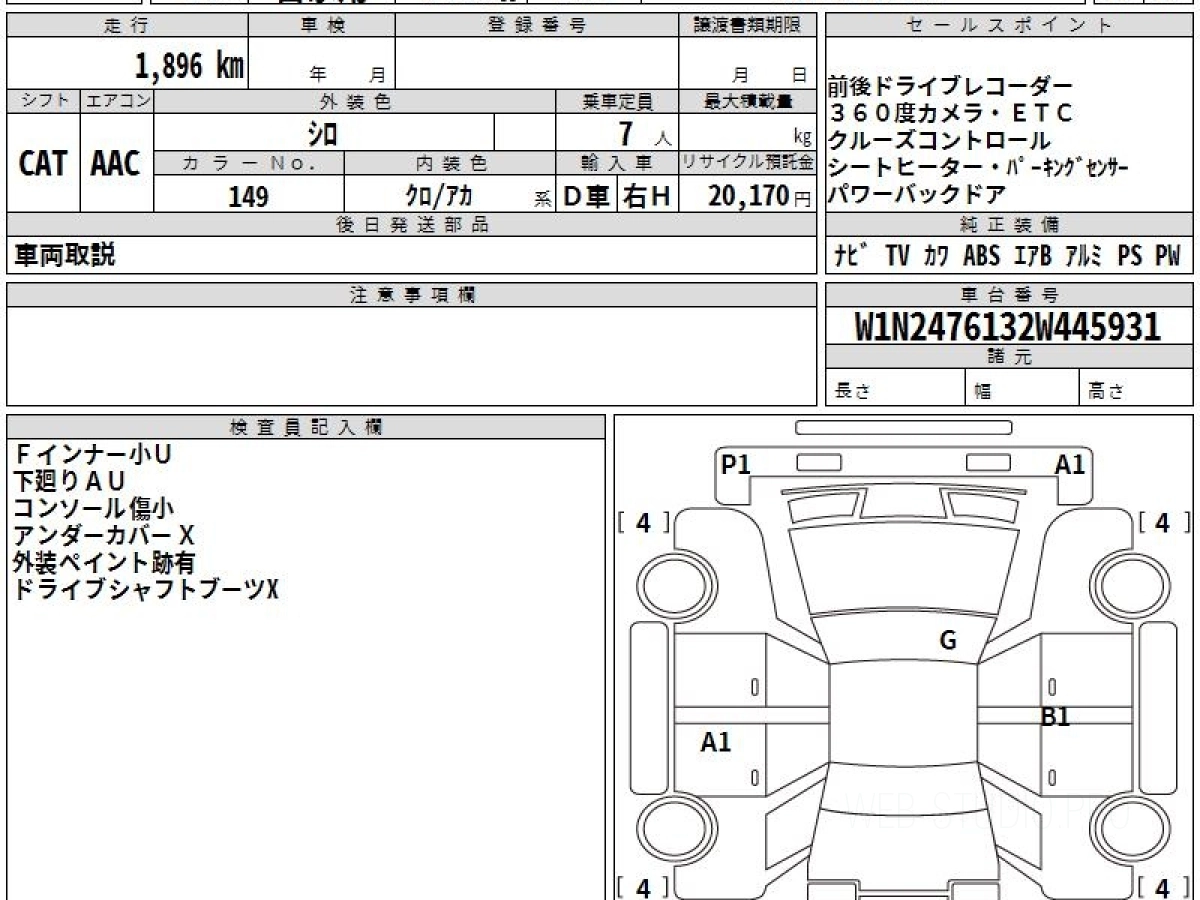Click the 長さ dimension cell
The image size is (1200, 900).
point(895,389)
